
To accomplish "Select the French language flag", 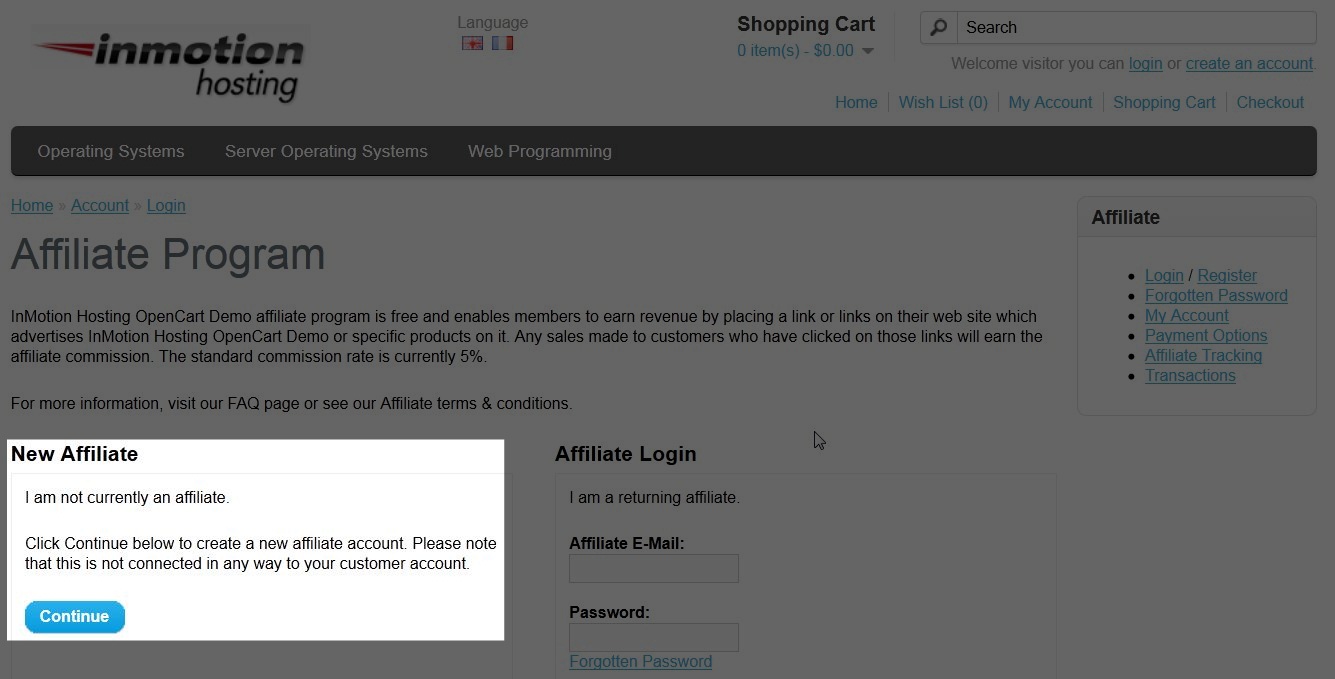I will click(502, 43).
